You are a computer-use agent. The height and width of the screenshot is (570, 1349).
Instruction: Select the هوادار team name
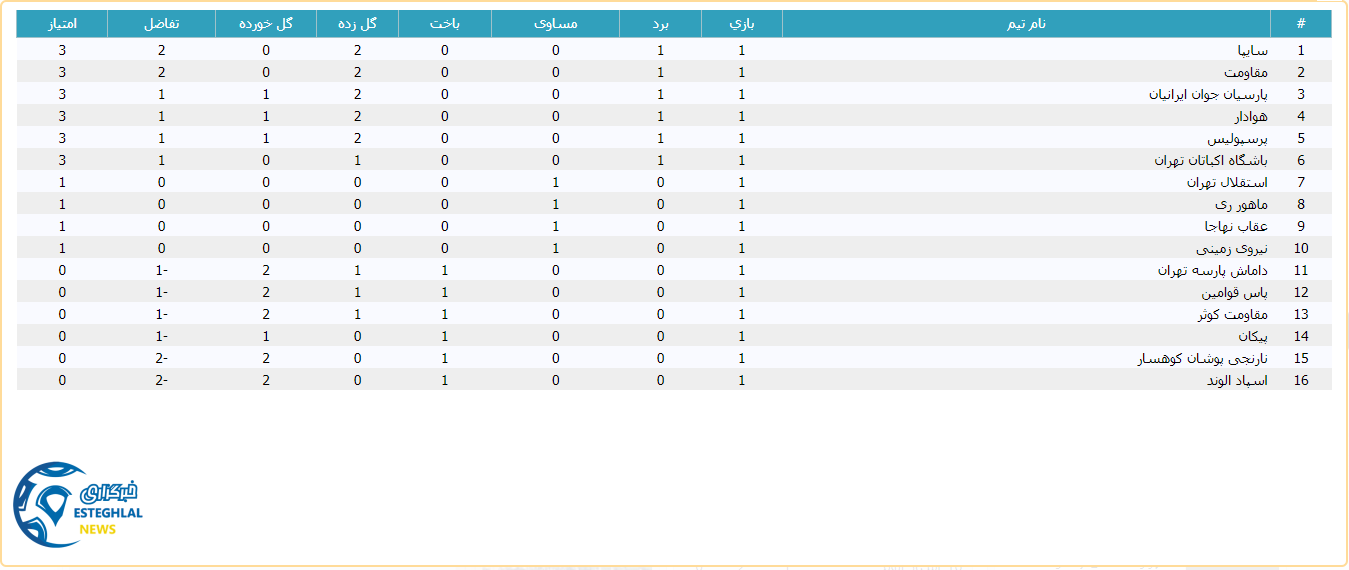(1249, 116)
